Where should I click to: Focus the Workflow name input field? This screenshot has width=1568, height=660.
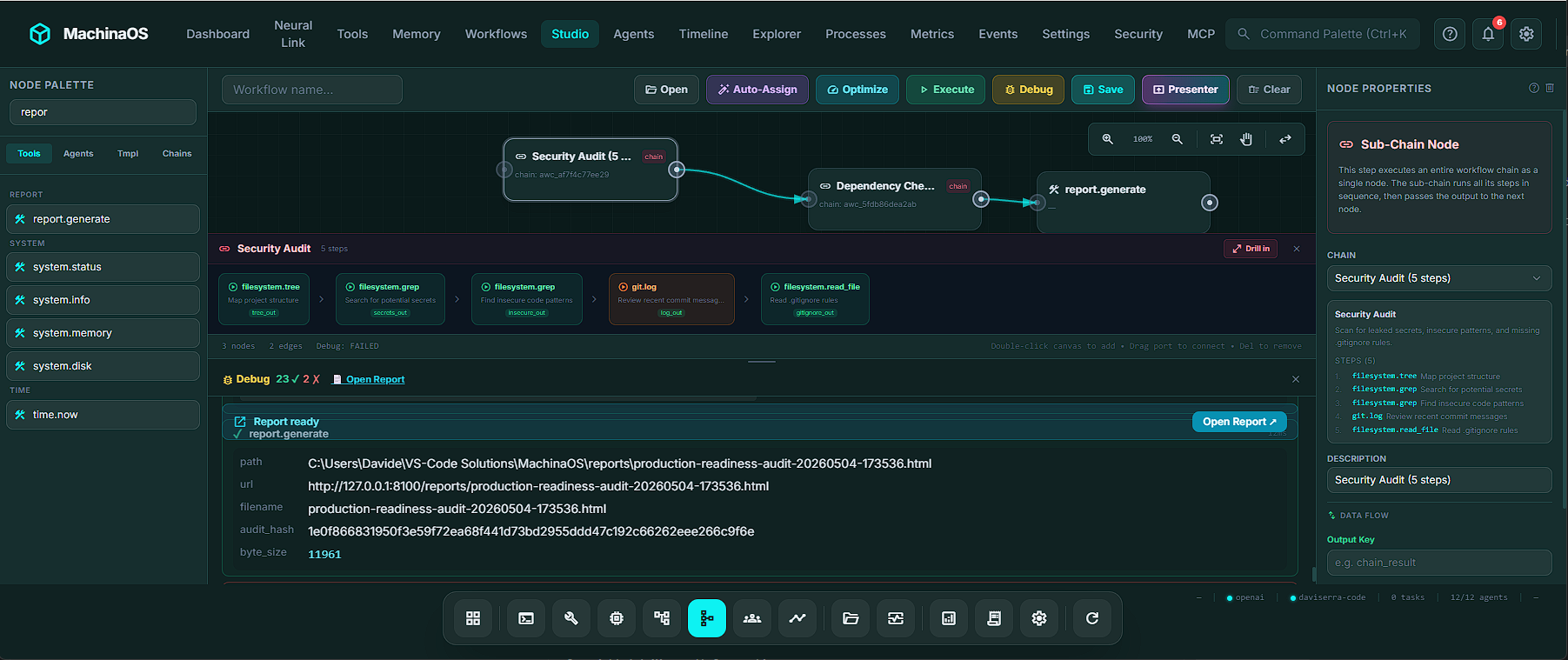(x=312, y=90)
